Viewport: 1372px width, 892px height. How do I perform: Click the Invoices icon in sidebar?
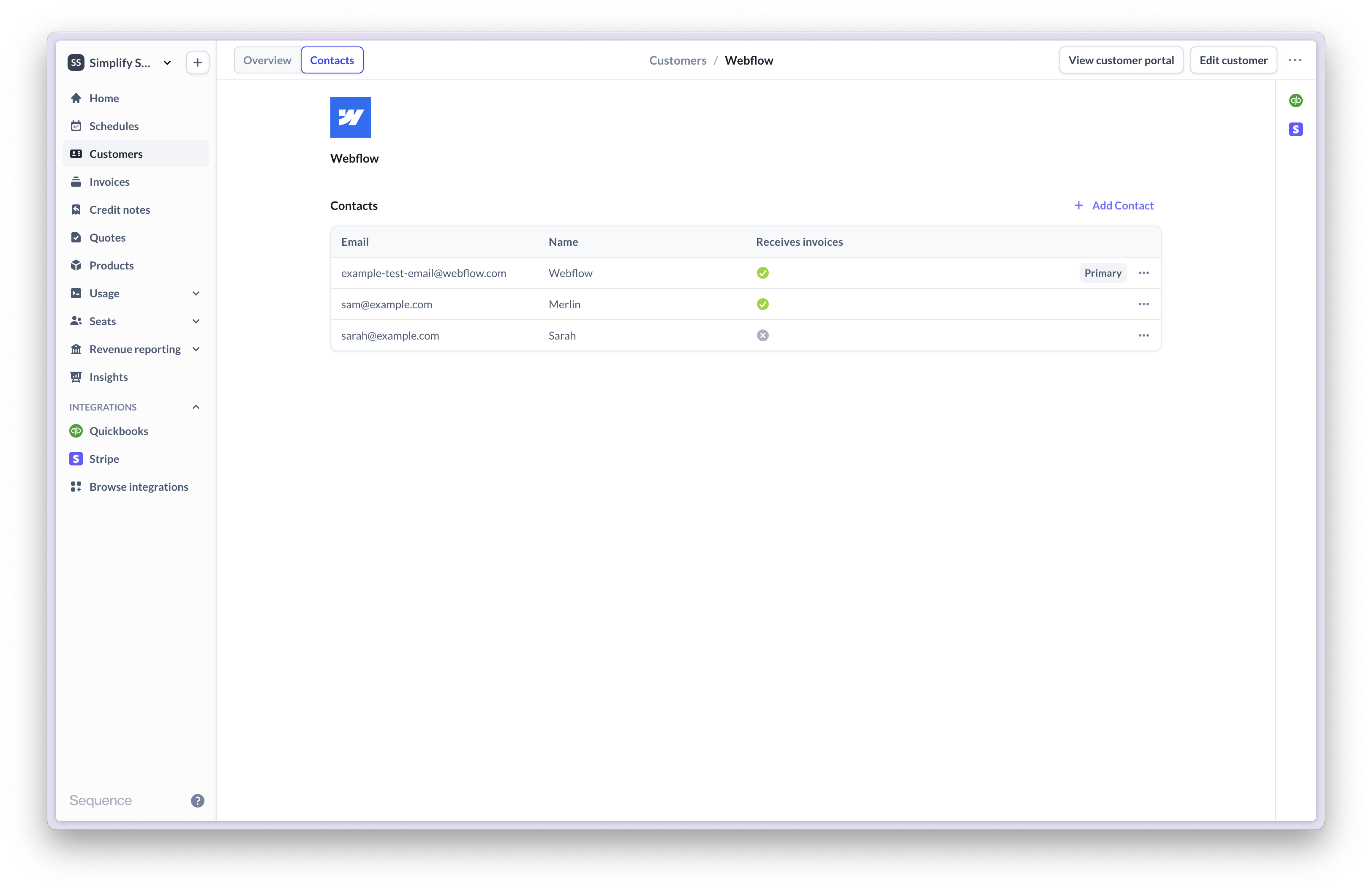point(76,182)
